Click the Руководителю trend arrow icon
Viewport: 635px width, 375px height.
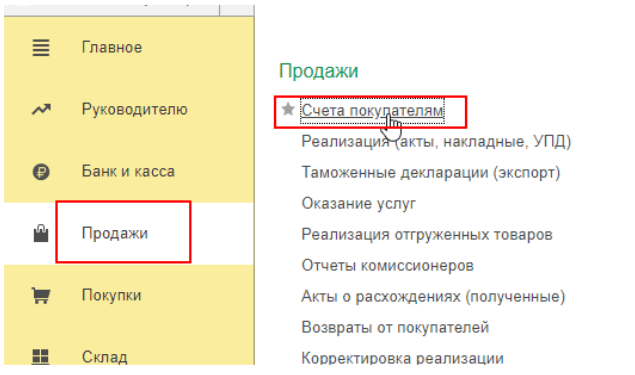tap(41, 109)
